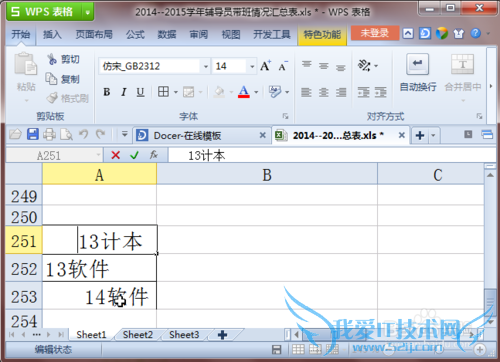This screenshot has height=362, width=500.
Task: Open the document tabs list dropdown
Action: pos(433,135)
